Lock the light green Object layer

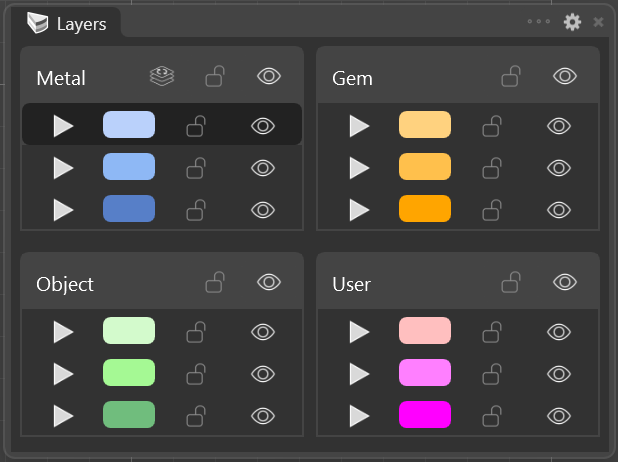click(x=196, y=374)
